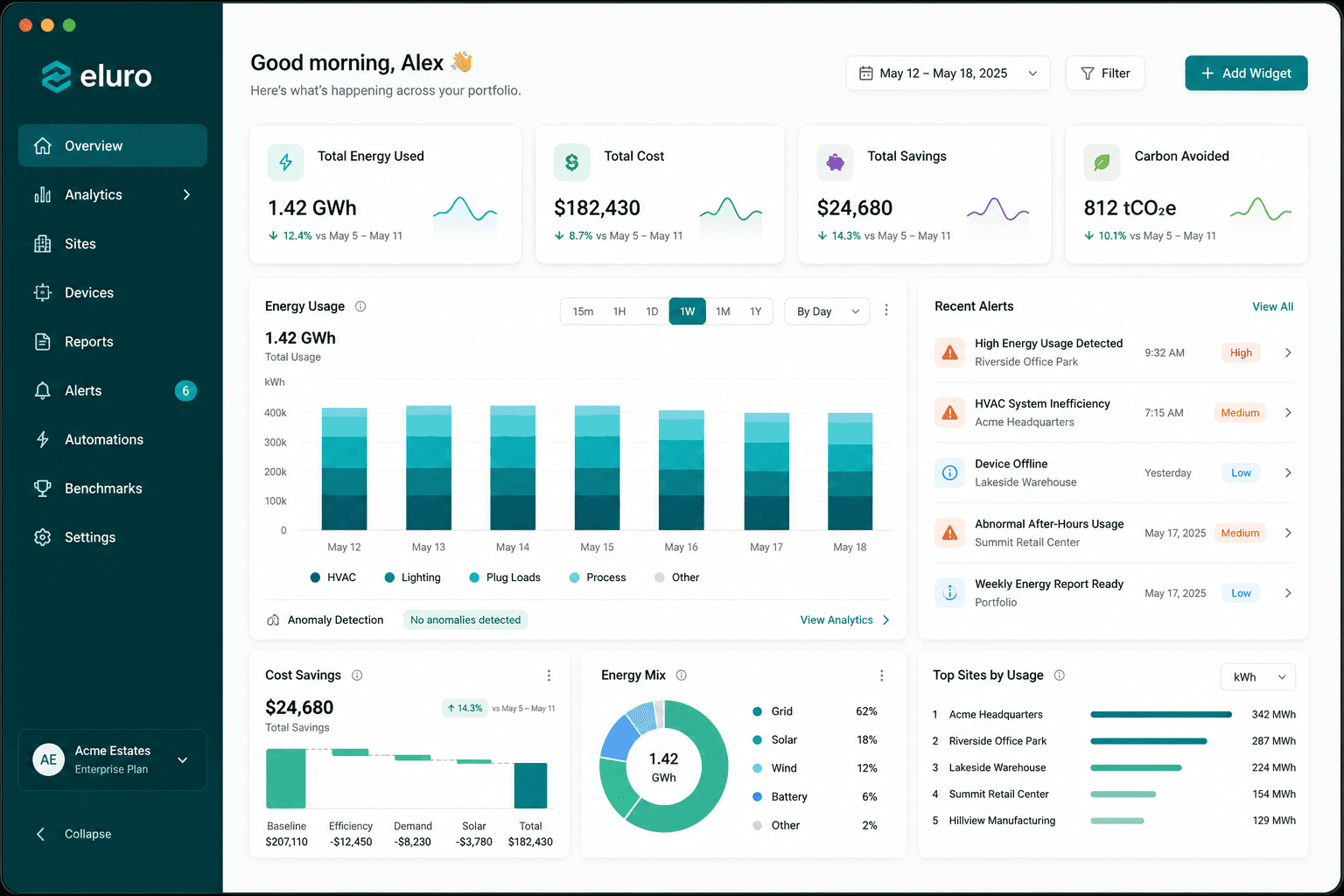Open Settings in sidebar

pyautogui.click(x=113, y=538)
